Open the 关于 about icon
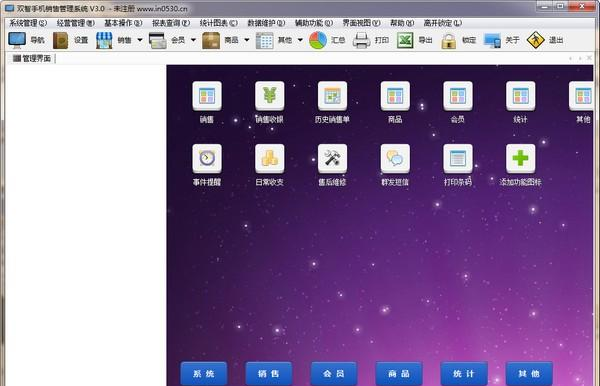The width and height of the screenshot is (600, 386). [x=492, y=40]
